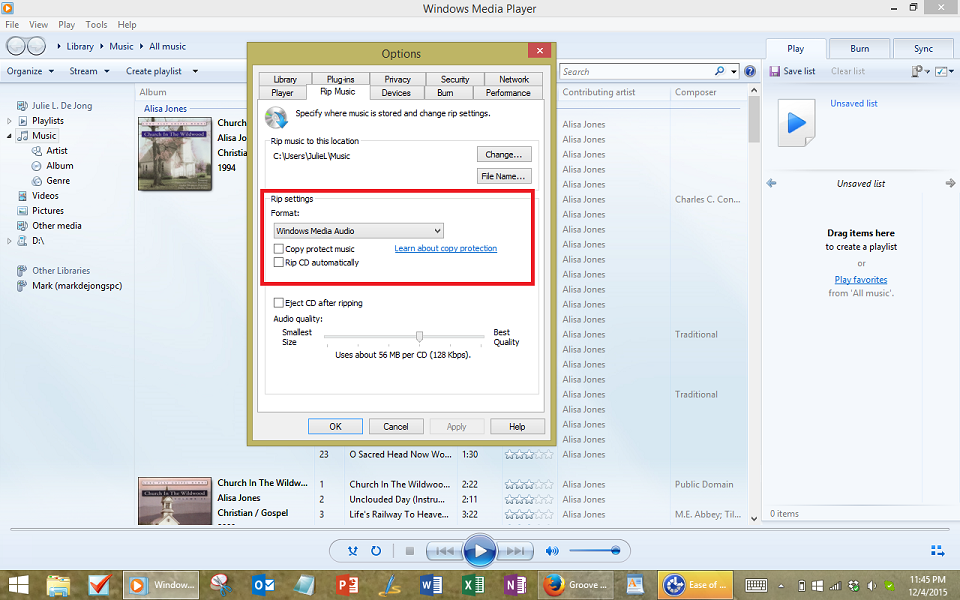This screenshot has height=600, width=960.
Task: Open the Word taskbar icon
Action: pos(431,585)
